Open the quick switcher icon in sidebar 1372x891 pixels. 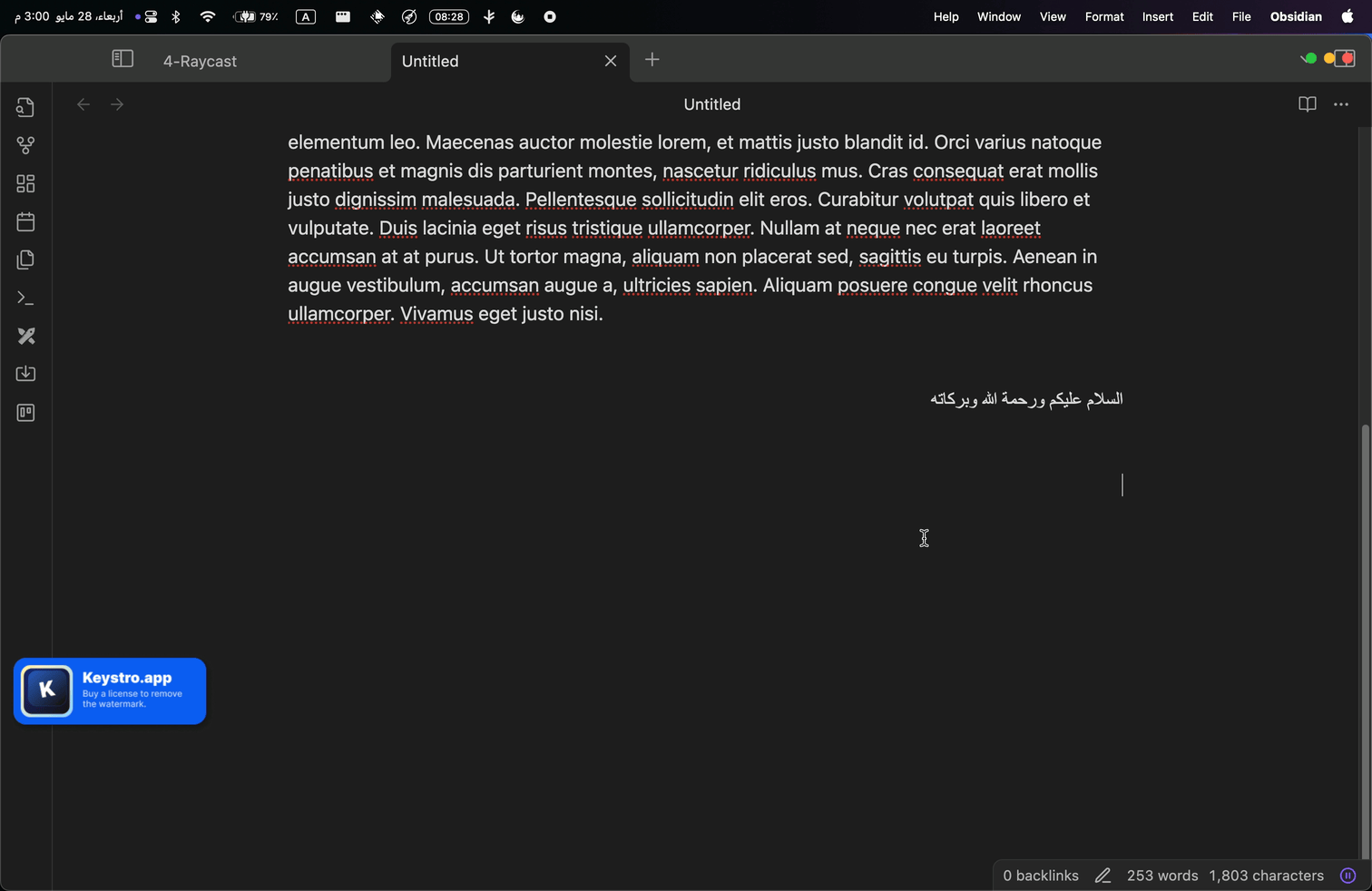coord(24,106)
